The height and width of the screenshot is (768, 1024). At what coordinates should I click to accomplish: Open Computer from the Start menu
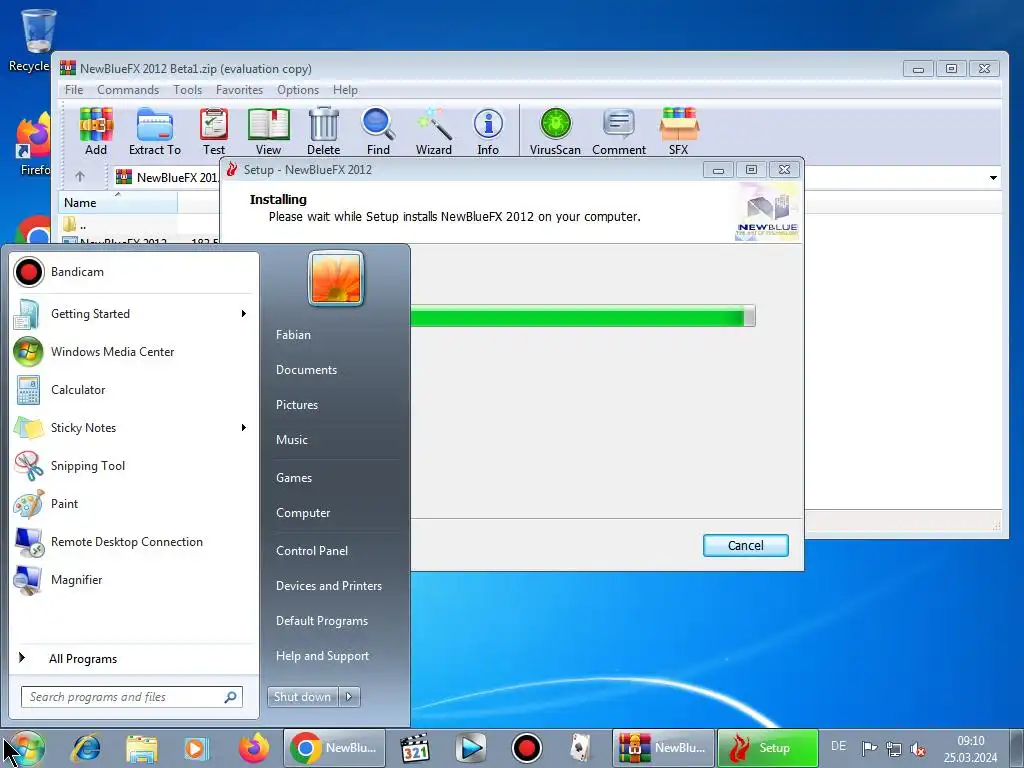[x=303, y=513]
